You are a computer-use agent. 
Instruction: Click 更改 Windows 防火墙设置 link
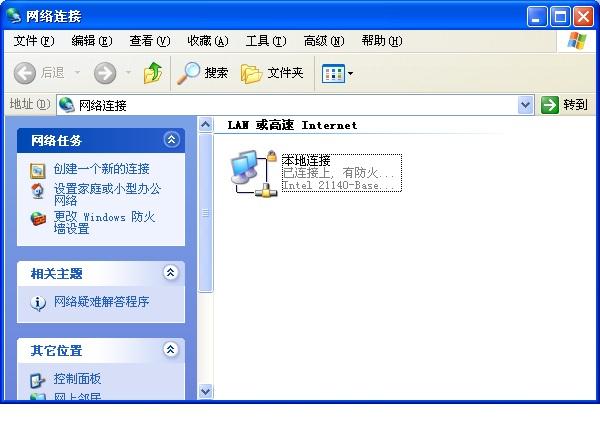pyautogui.click(x=106, y=222)
